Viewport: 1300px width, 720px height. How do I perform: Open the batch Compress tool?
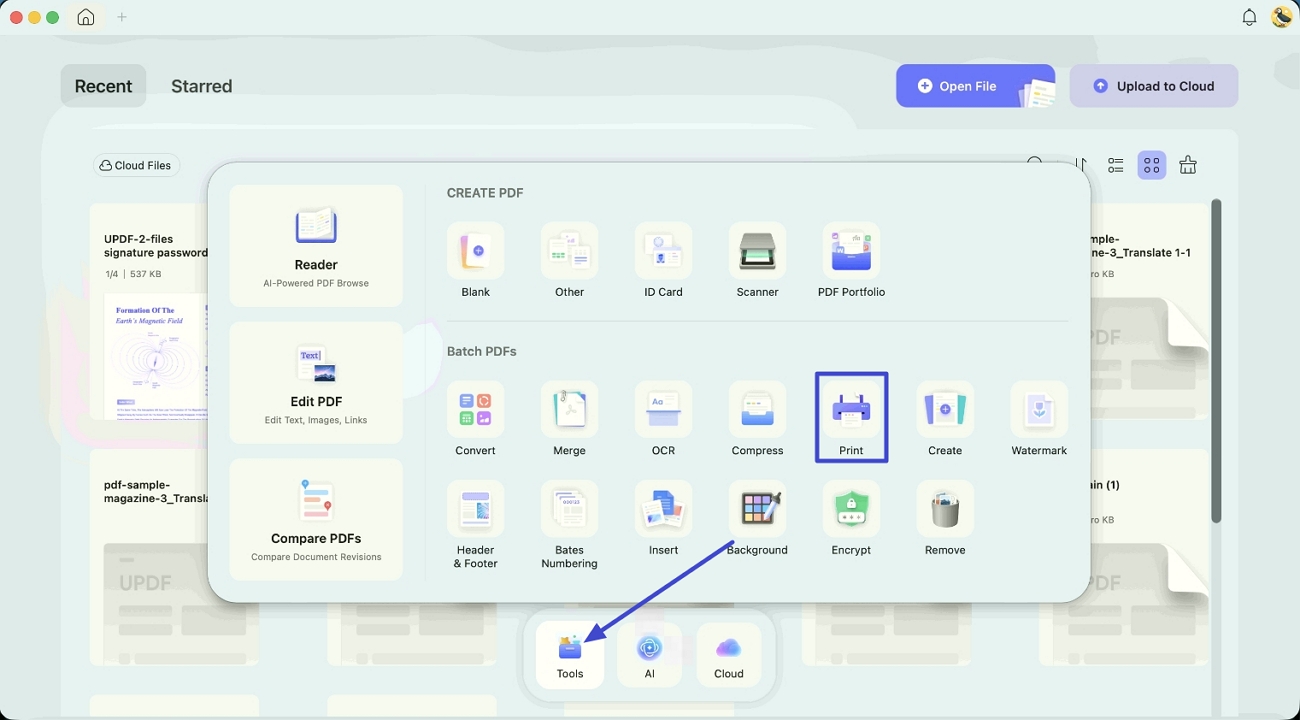(758, 418)
